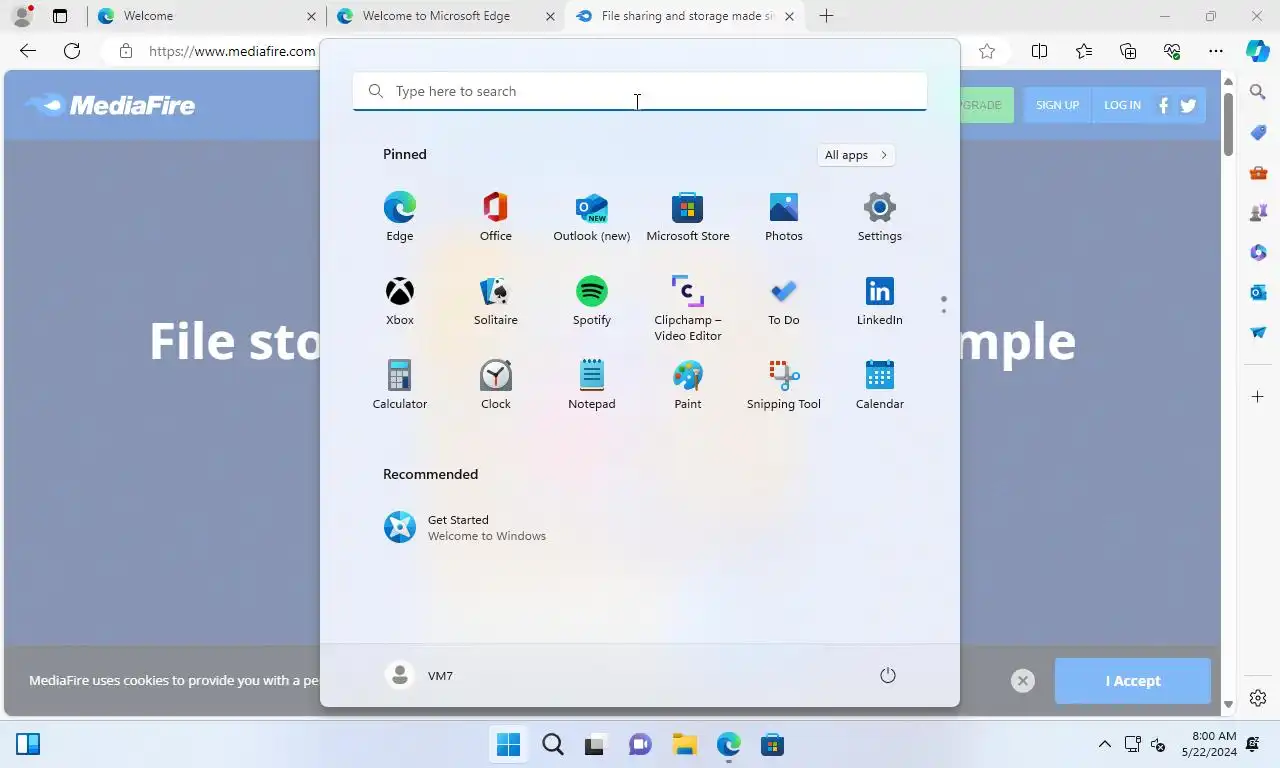Dismiss the cookie banner with X
Viewport: 1280px width, 768px height.
pos(1022,681)
